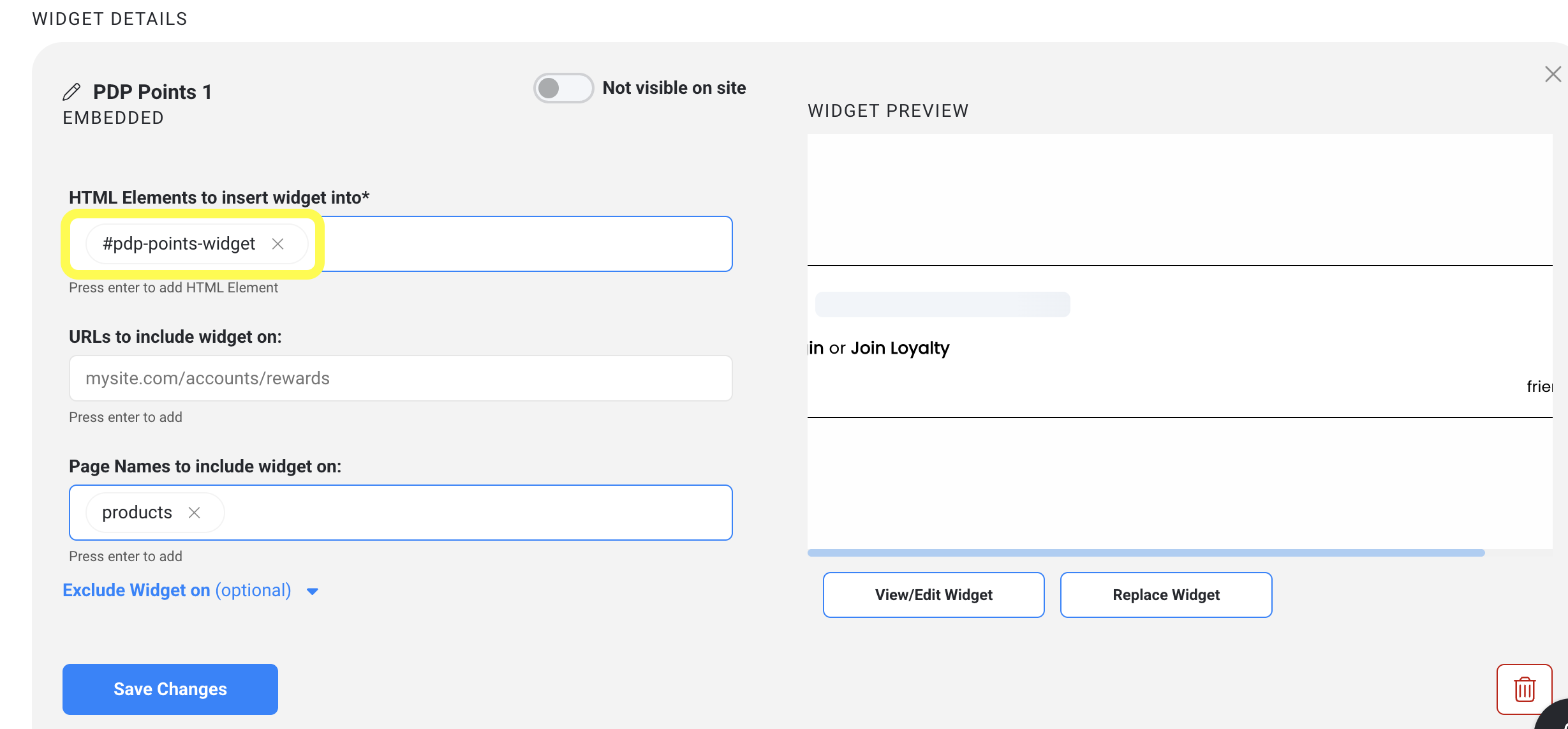1568x729 pixels.
Task: Remove the #pdp-points-widget tag with its X
Action: pyautogui.click(x=277, y=244)
